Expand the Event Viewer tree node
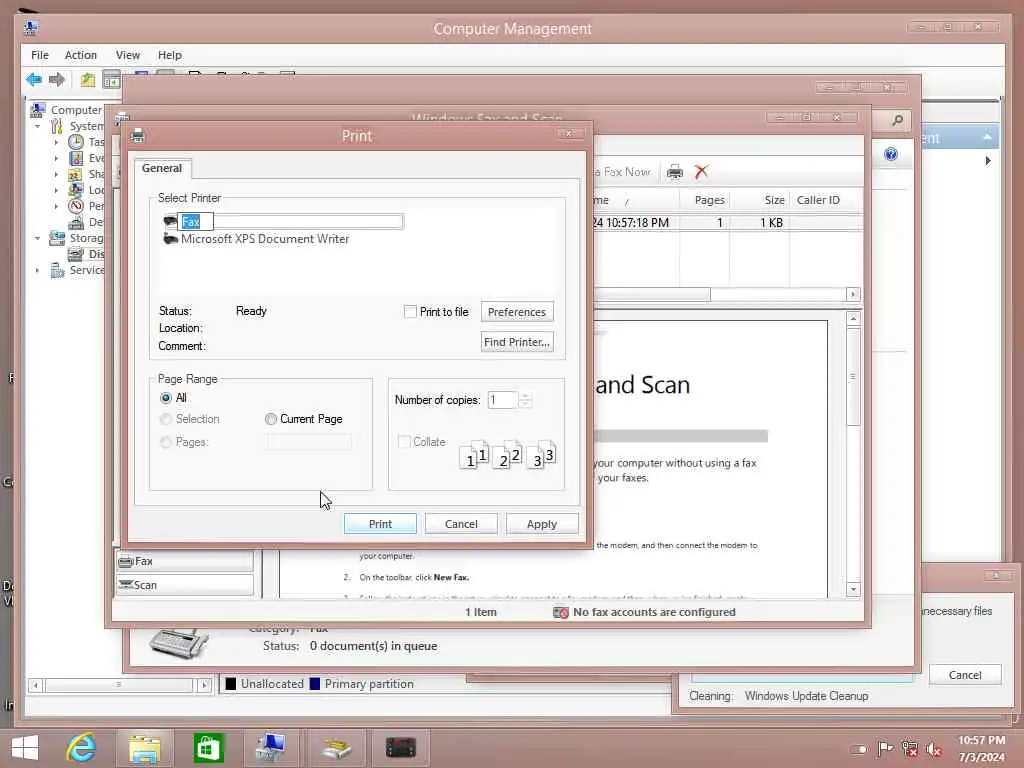Image resolution: width=1024 pixels, height=768 pixels. pos(56,158)
